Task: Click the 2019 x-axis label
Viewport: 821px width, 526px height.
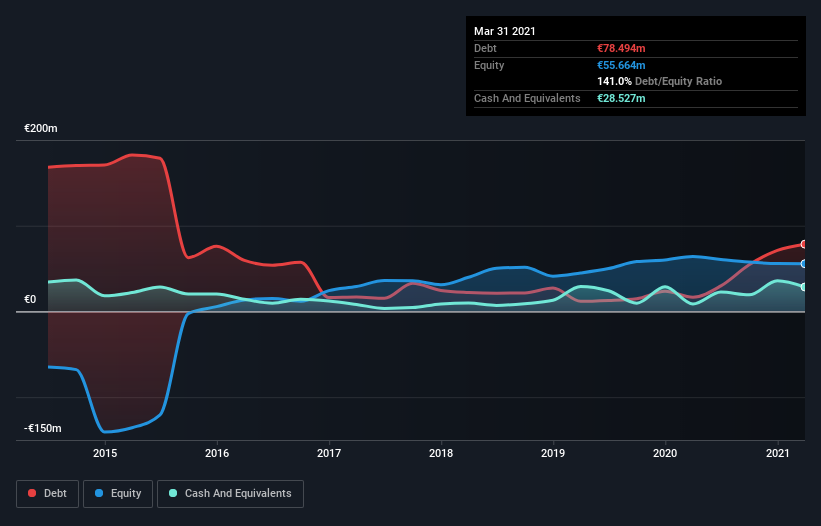Action: coord(553,453)
